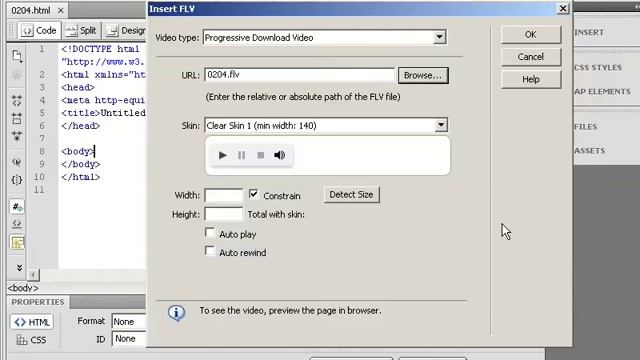Screen dimensions: 640x360
Task: Switch to Split view
Action: click(x=81, y=31)
